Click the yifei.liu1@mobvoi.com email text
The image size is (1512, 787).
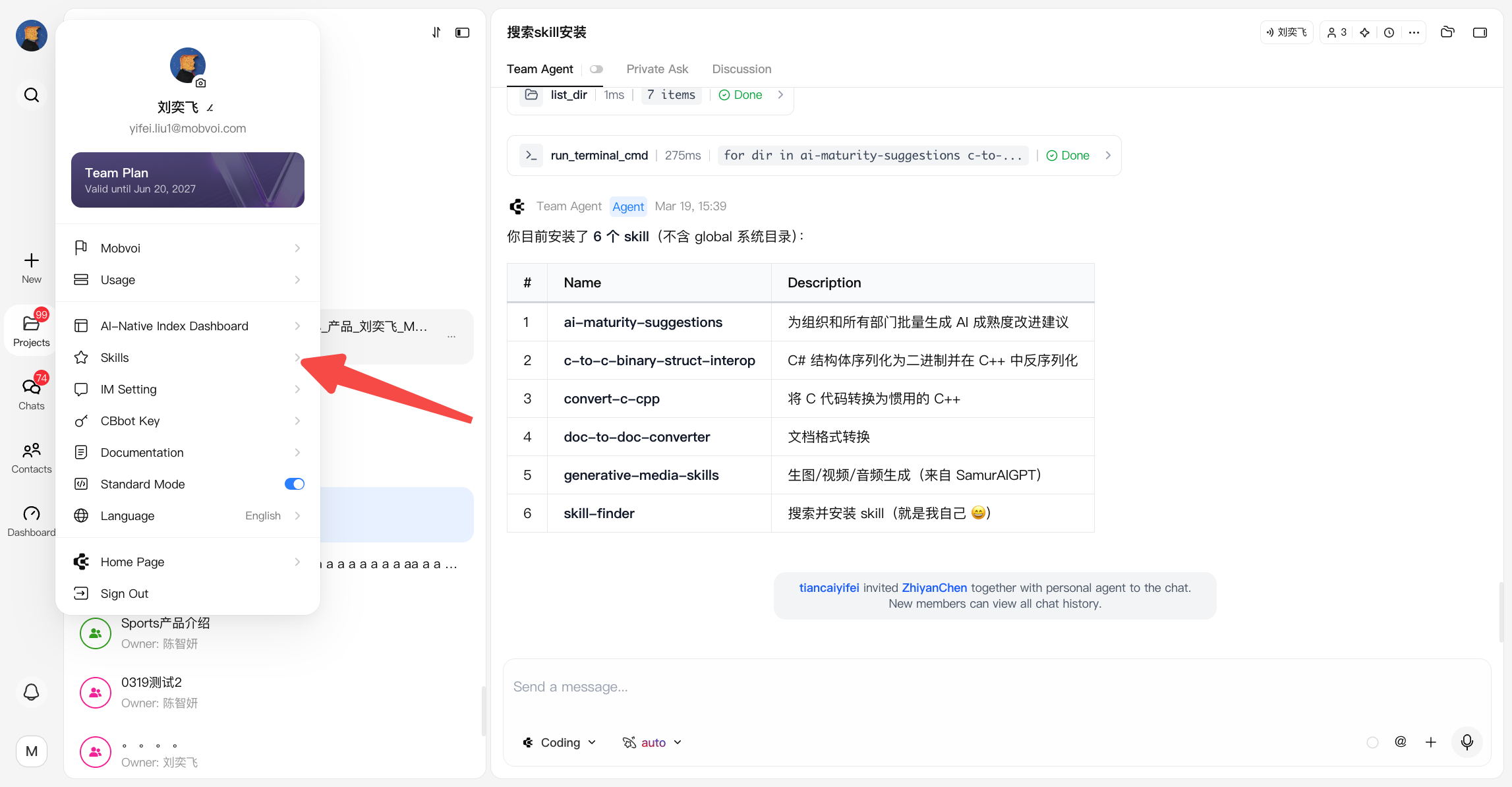(188, 129)
